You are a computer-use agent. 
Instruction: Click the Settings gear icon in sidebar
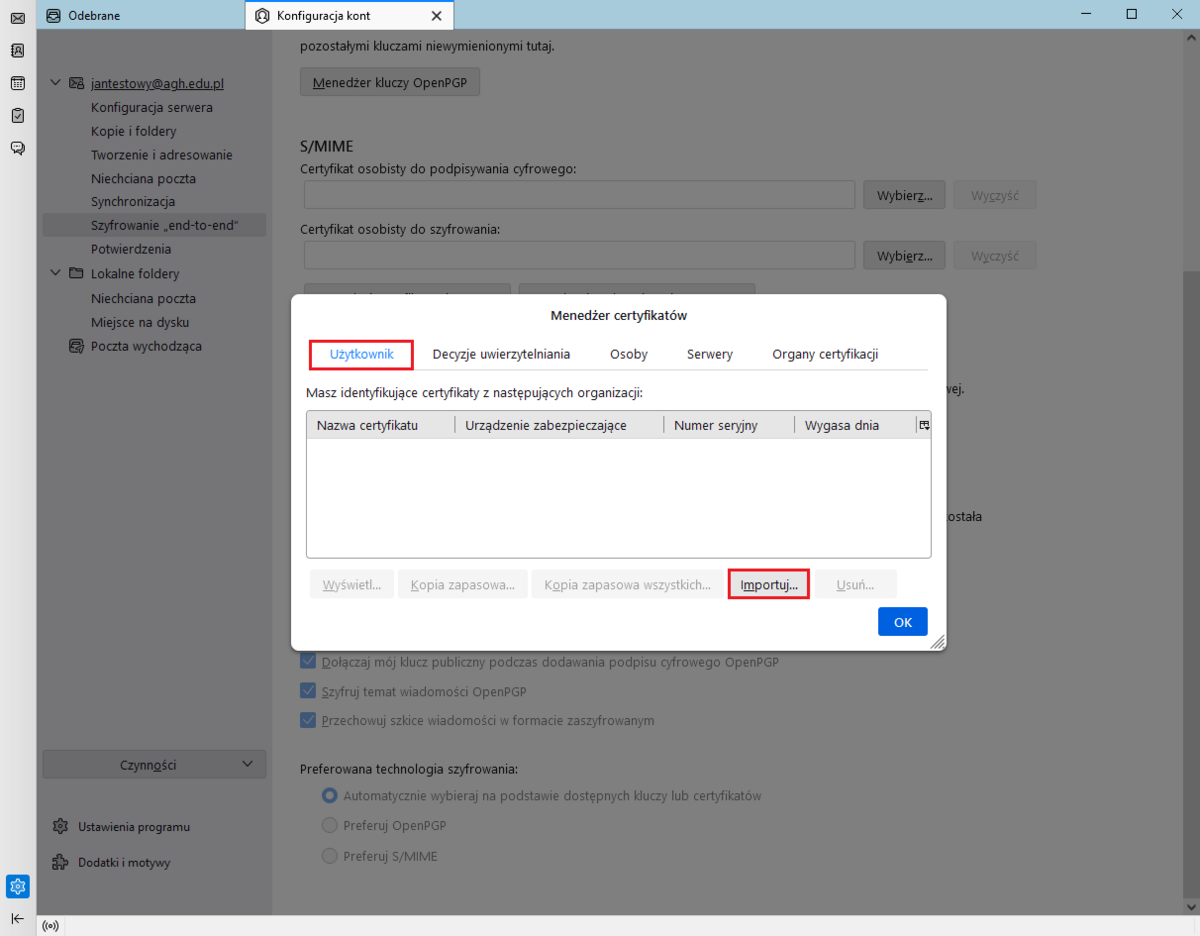[x=17, y=886]
